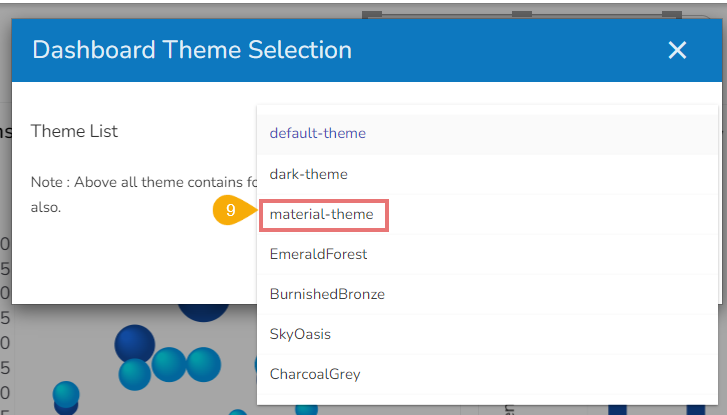Close the Dashboard Theme Selection dialog
The height and width of the screenshot is (415, 727).
point(677,50)
